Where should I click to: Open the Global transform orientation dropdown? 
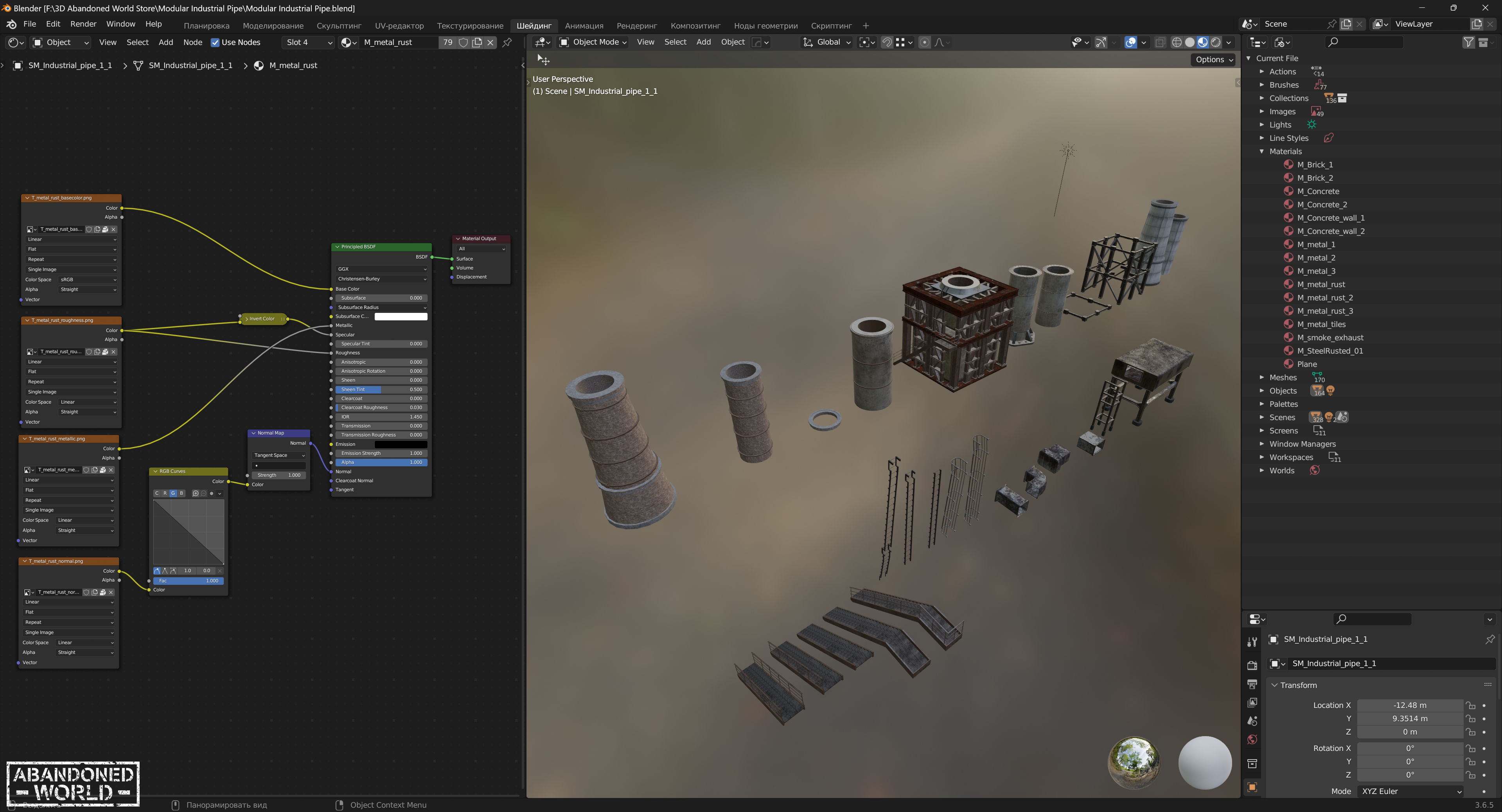[x=827, y=43]
